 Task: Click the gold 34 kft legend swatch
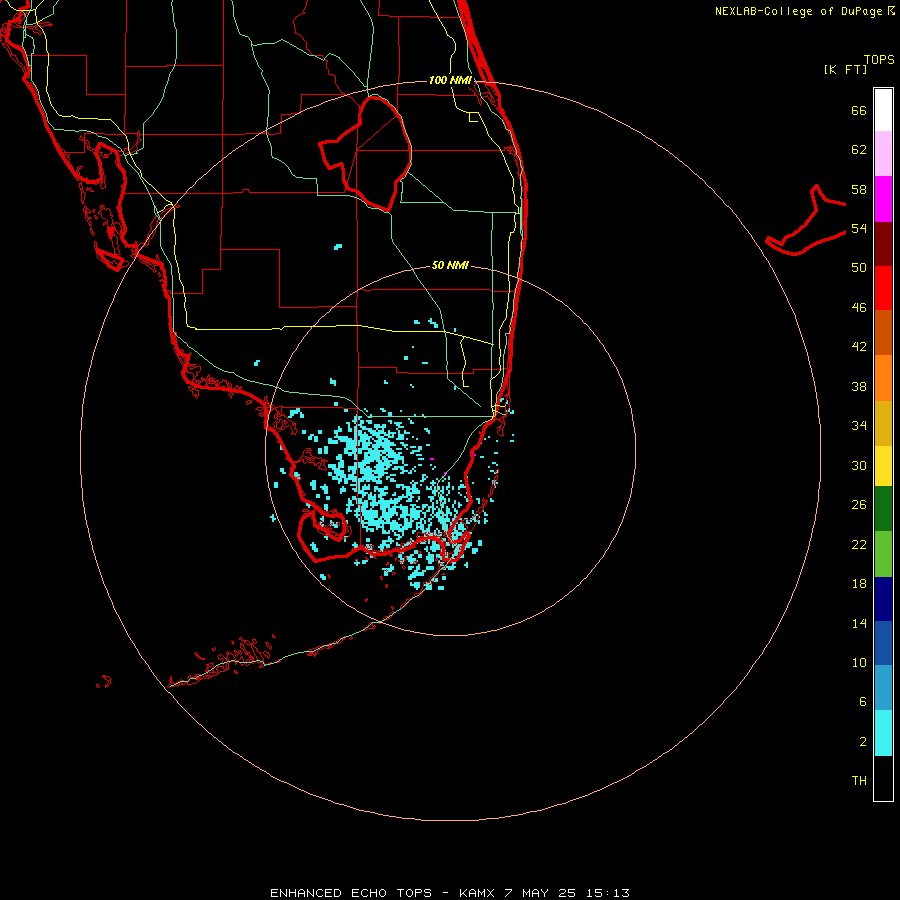(883, 423)
